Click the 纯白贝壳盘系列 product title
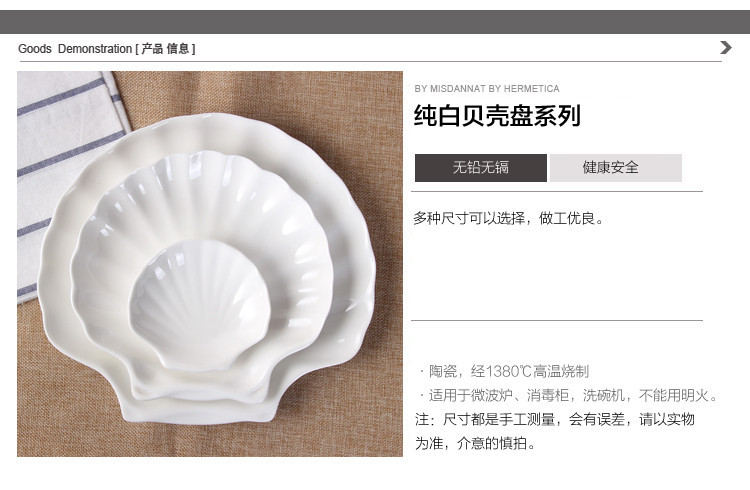Screen dimensions: 750x490 (497, 116)
